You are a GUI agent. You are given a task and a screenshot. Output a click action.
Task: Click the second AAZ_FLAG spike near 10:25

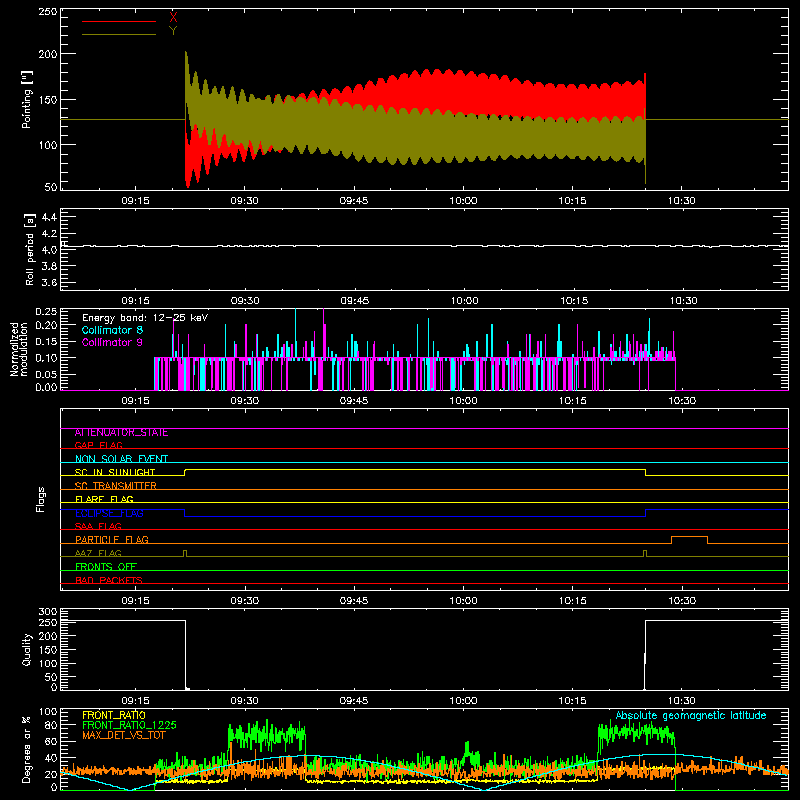pyautogui.click(x=645, y=553)
